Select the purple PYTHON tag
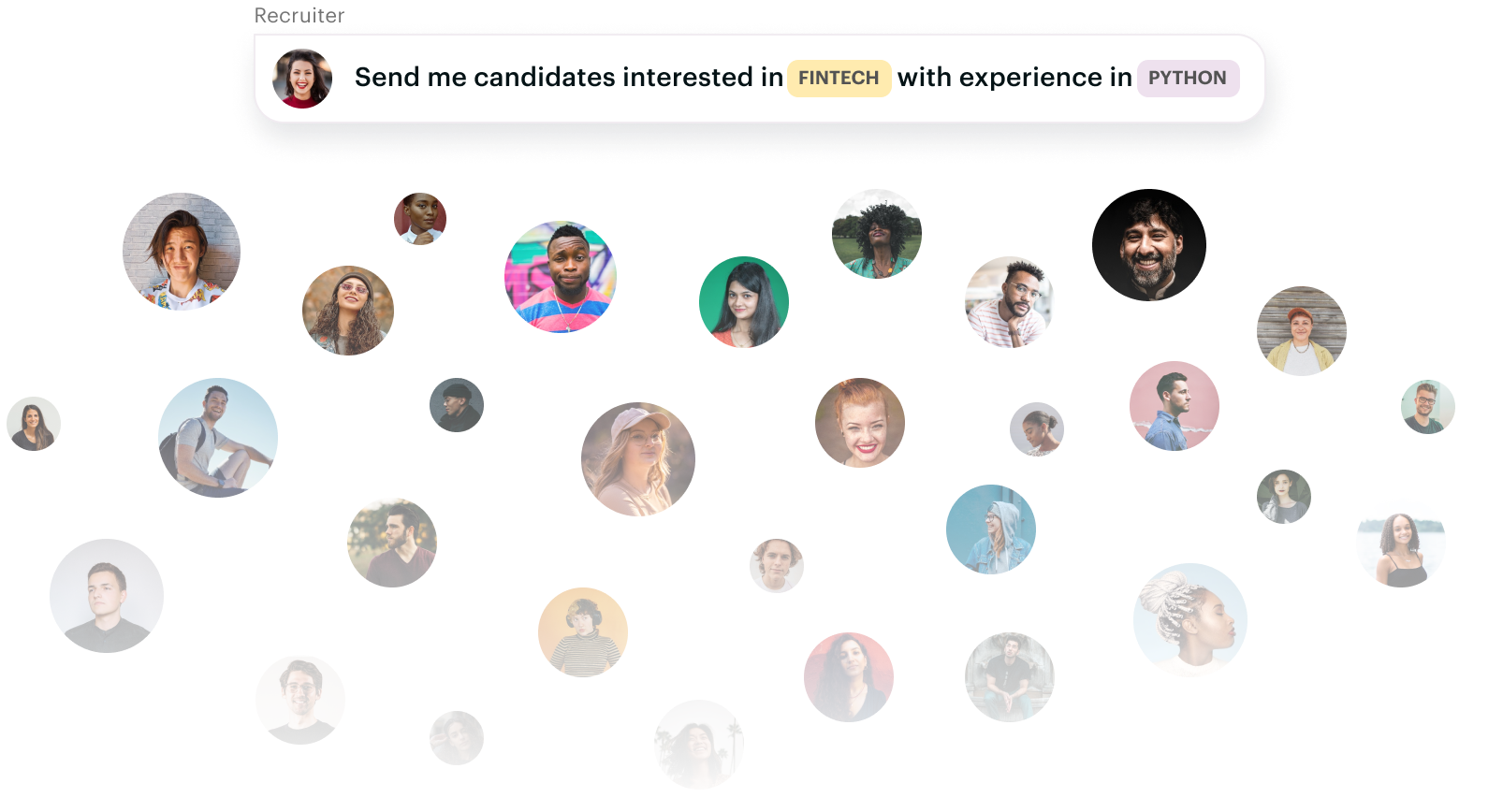Screen dimensions: 1503x812 click(1188, 78)
